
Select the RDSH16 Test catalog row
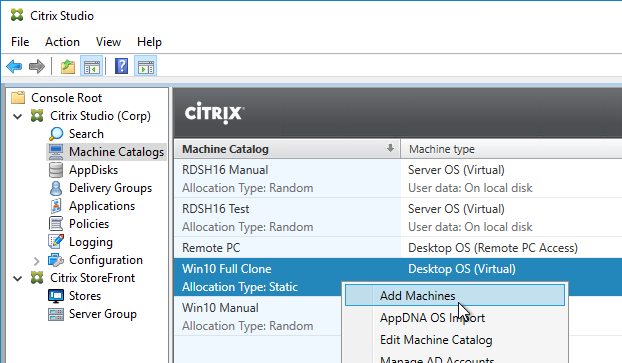point(398,217)
